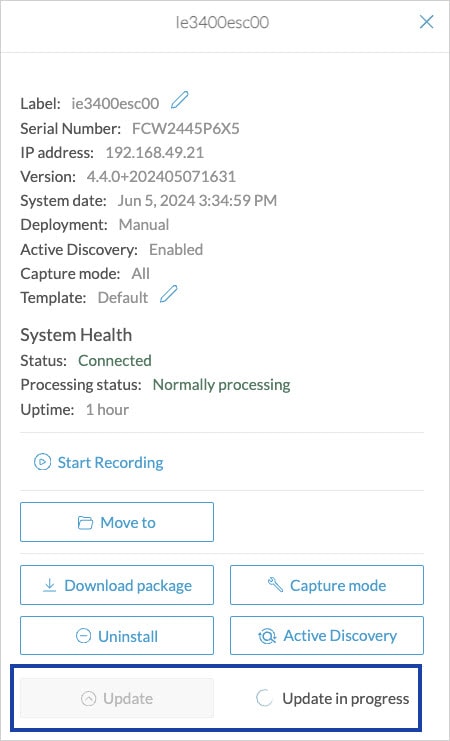The height and width of the screenshot is (741, 450).
Task: Edit the Template with pencil icon
Action: [x=168, y=294]
